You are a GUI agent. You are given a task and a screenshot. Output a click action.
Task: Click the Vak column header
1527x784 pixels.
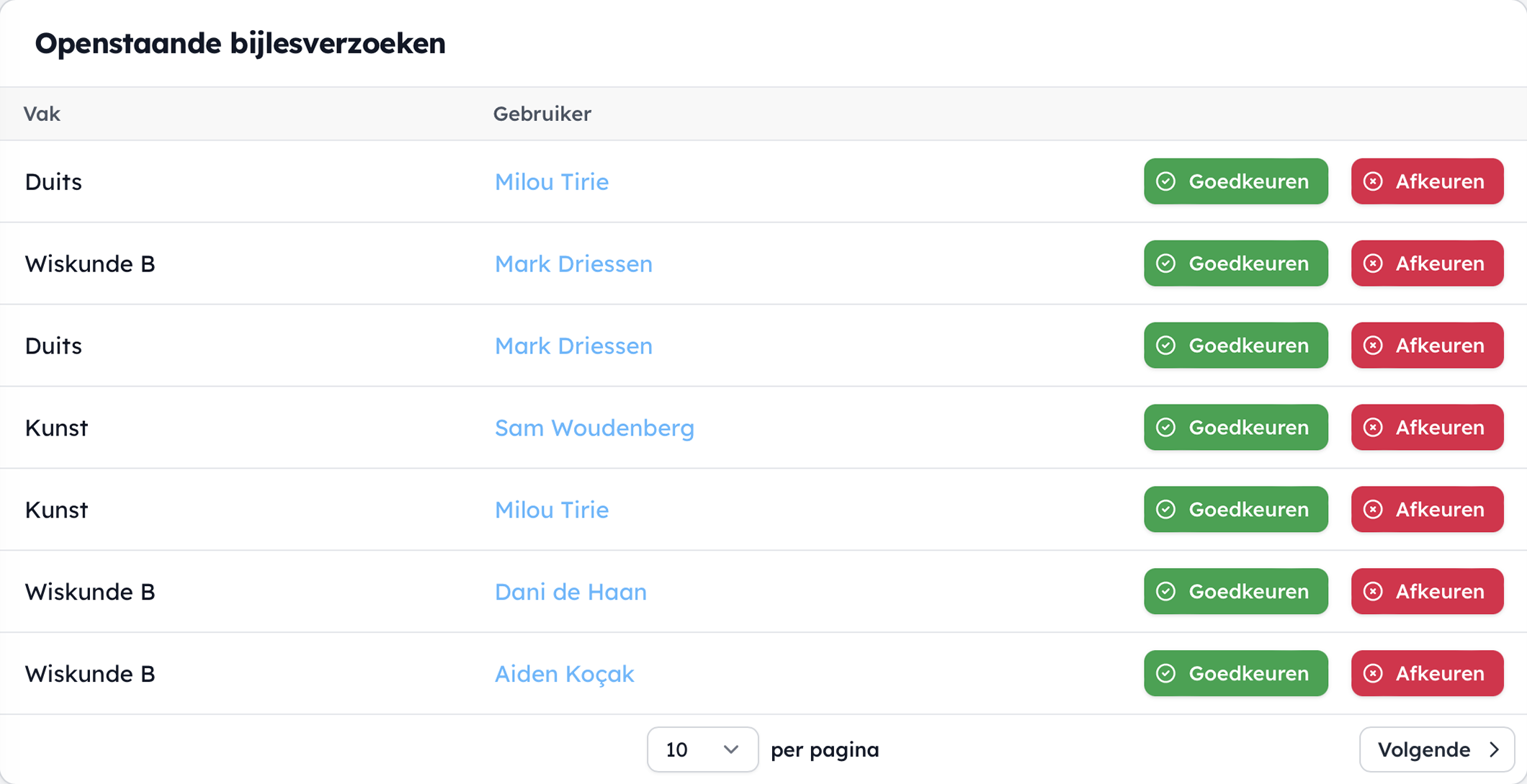click(x=42, y=114)
